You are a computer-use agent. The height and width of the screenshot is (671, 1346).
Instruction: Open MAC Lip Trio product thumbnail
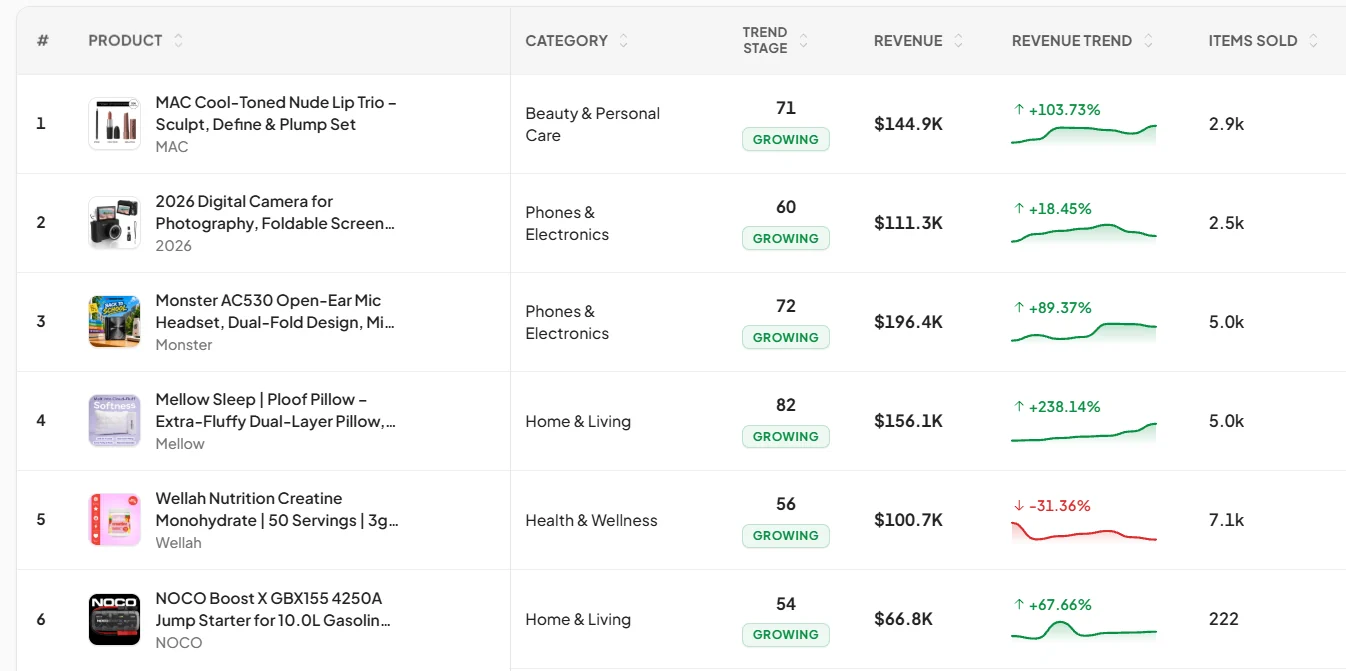[x=114, y=124]
